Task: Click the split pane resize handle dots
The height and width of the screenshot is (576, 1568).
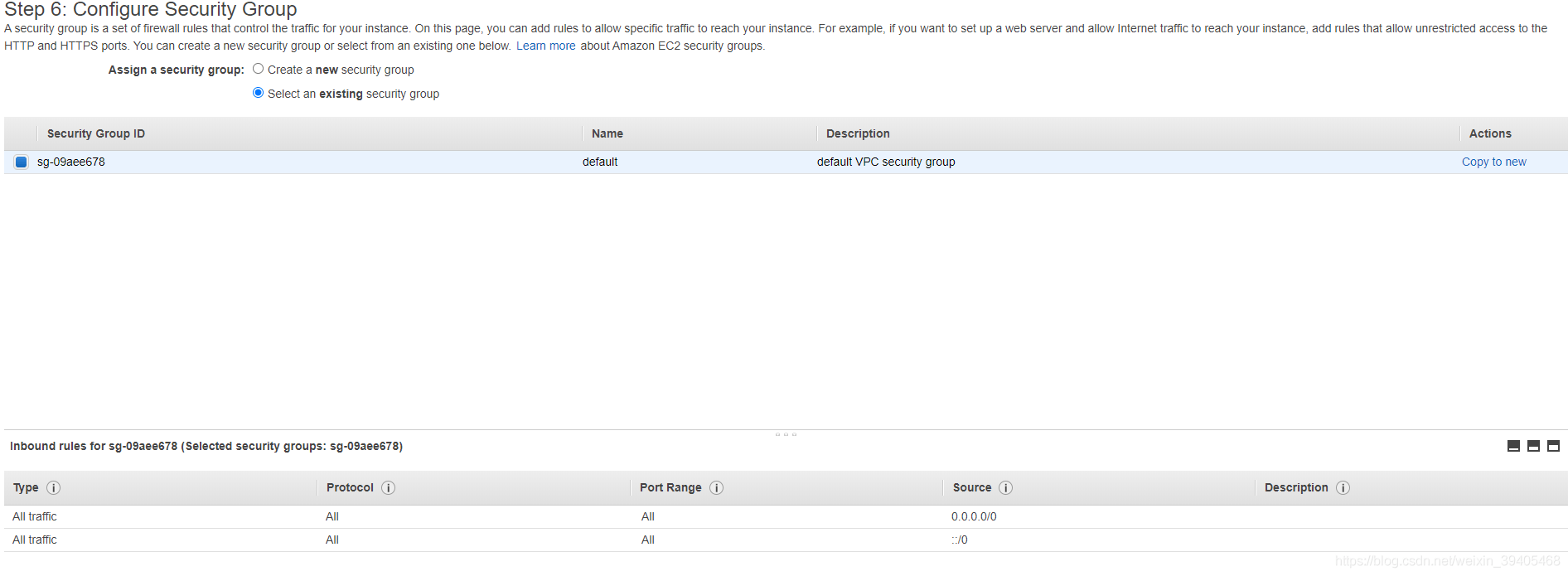Action: (786, 434)
